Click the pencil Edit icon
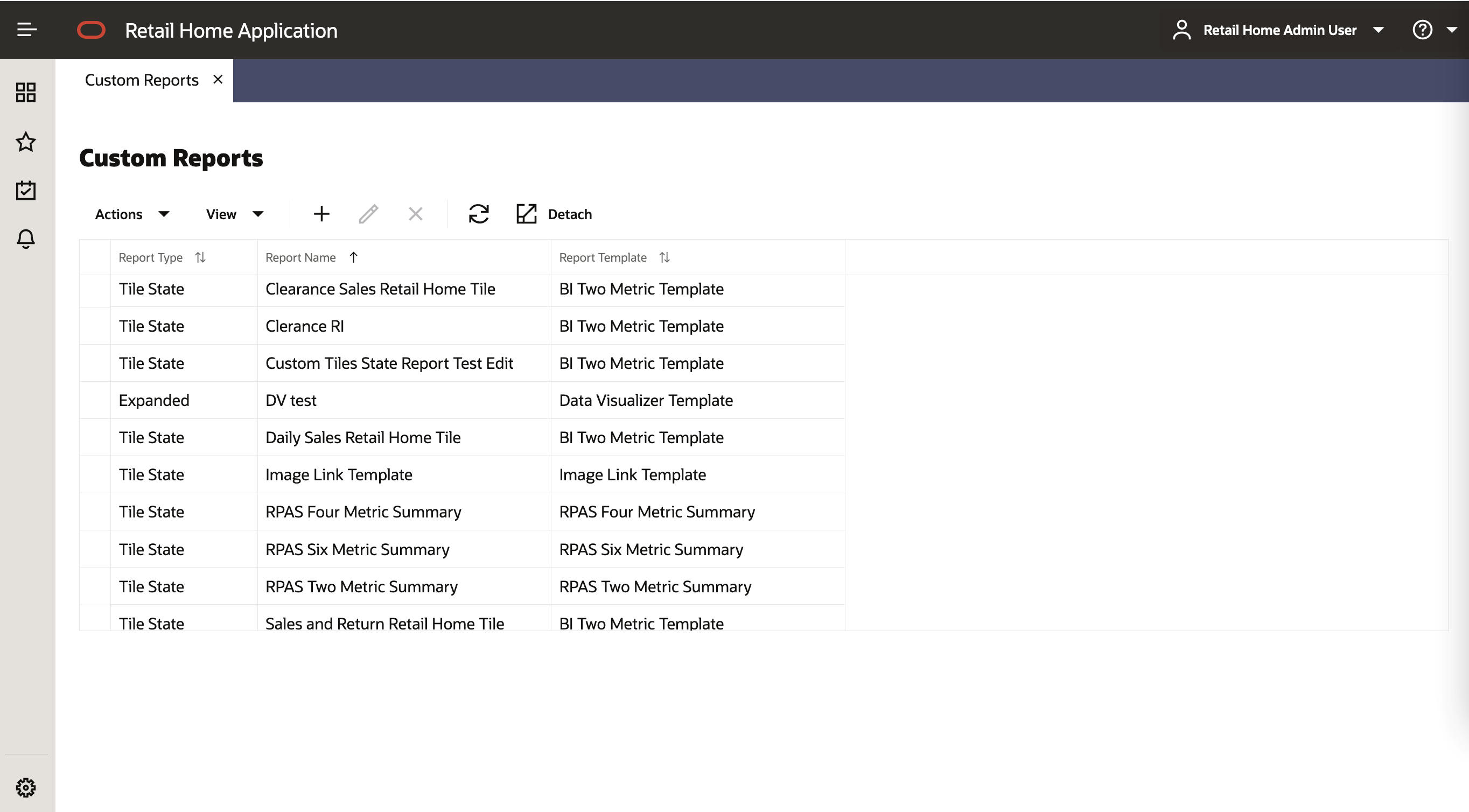The height and width of the screenshot is (812, 1469). pos(368,214)
